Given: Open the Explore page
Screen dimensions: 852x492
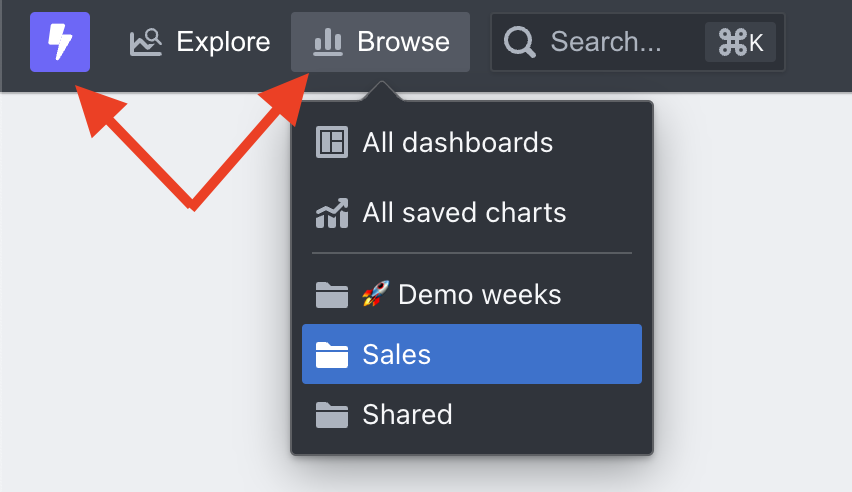Looking at the screenshot, I should (x=199, y=42).
